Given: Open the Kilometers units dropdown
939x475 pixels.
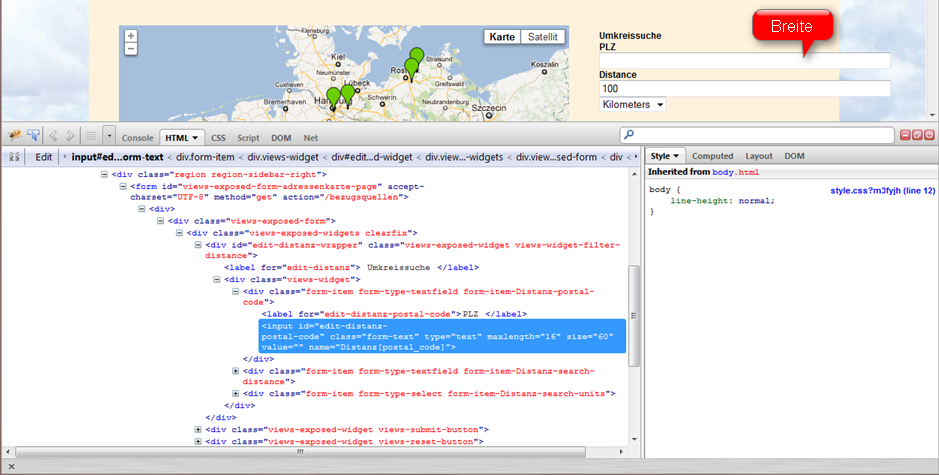Looking at the screenshot, I should [633, 105].
